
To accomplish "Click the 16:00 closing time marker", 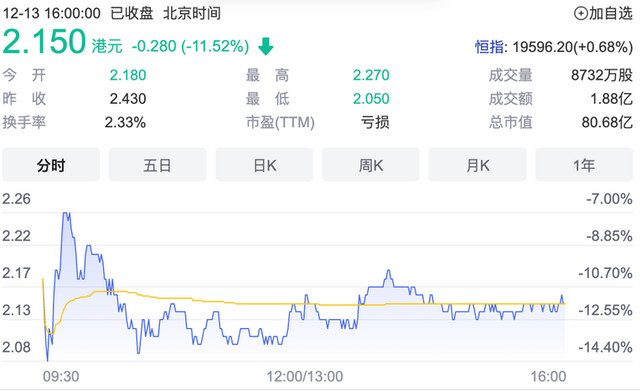I will 548,376.
